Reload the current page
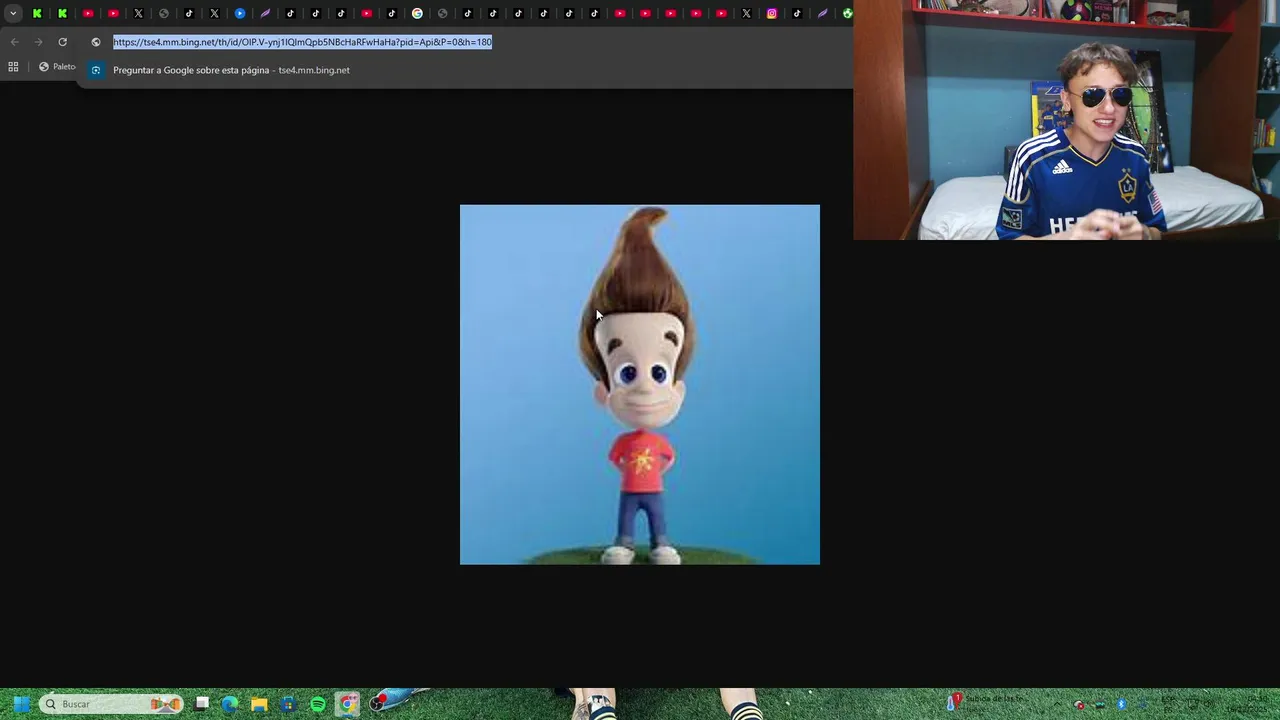This screenshot has height=720, width=1280. pyautogui.click(x=62, y=42)
